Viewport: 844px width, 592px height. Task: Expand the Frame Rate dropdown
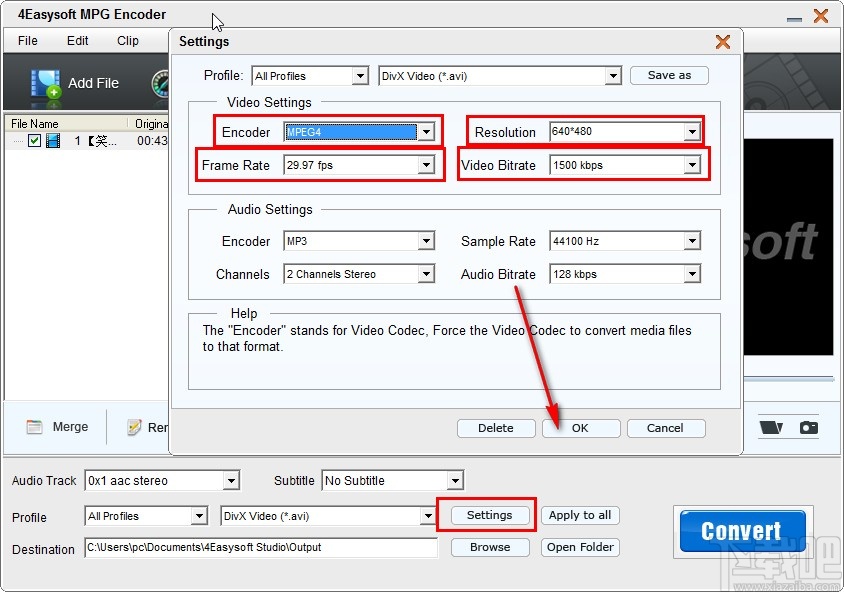pyautogui.click(x=426, y=165)
